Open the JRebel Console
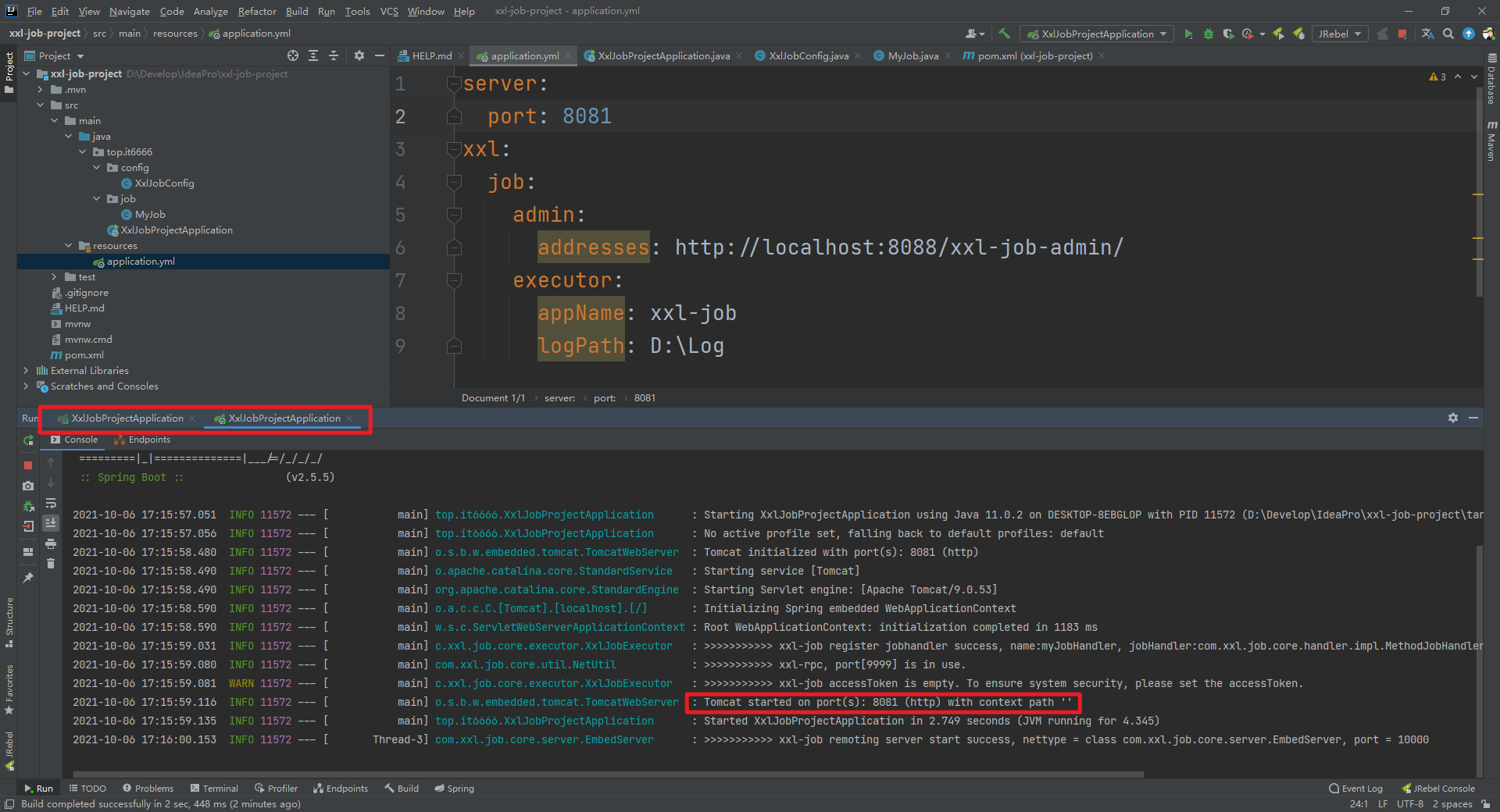This screenshot has height=812, width=1500. pos(1438,789)
